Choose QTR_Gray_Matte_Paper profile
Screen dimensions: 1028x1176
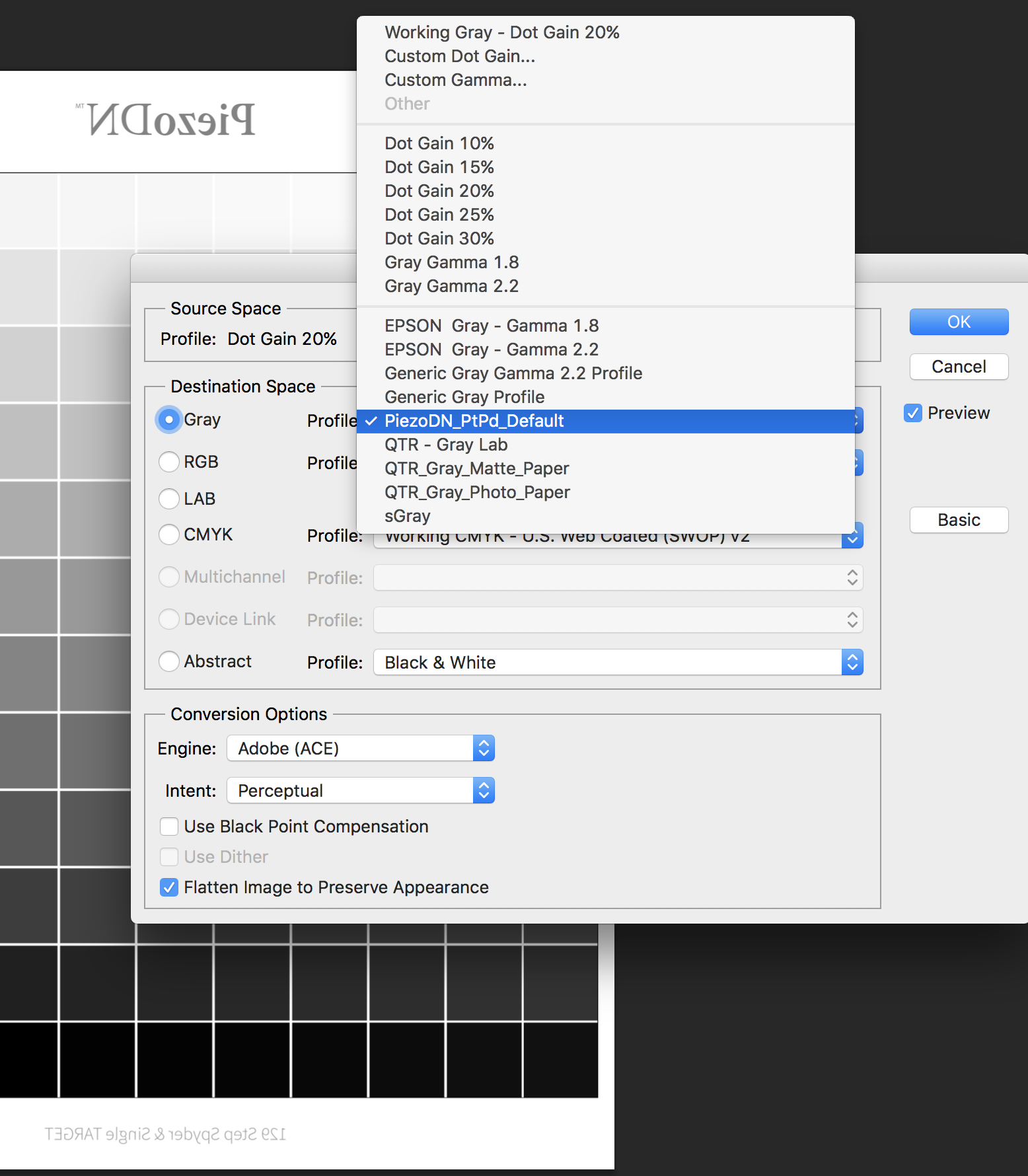pyautogui.click(x=476, y=468)
